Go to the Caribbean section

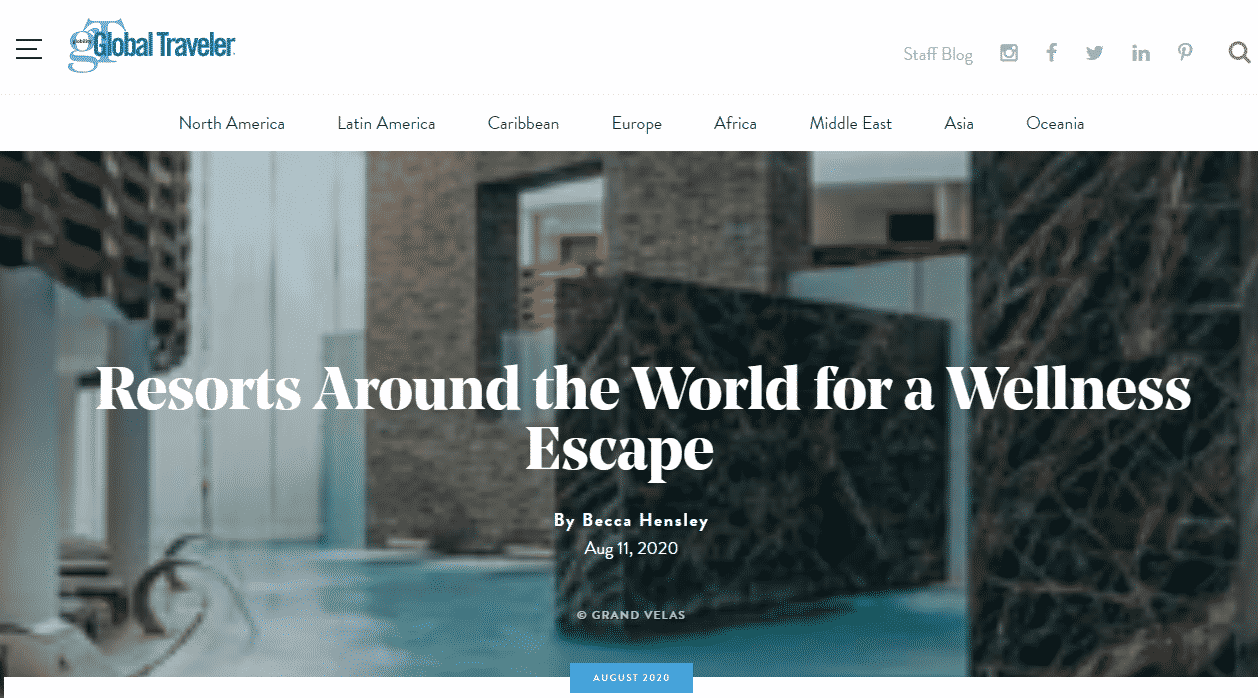[523, 124]
